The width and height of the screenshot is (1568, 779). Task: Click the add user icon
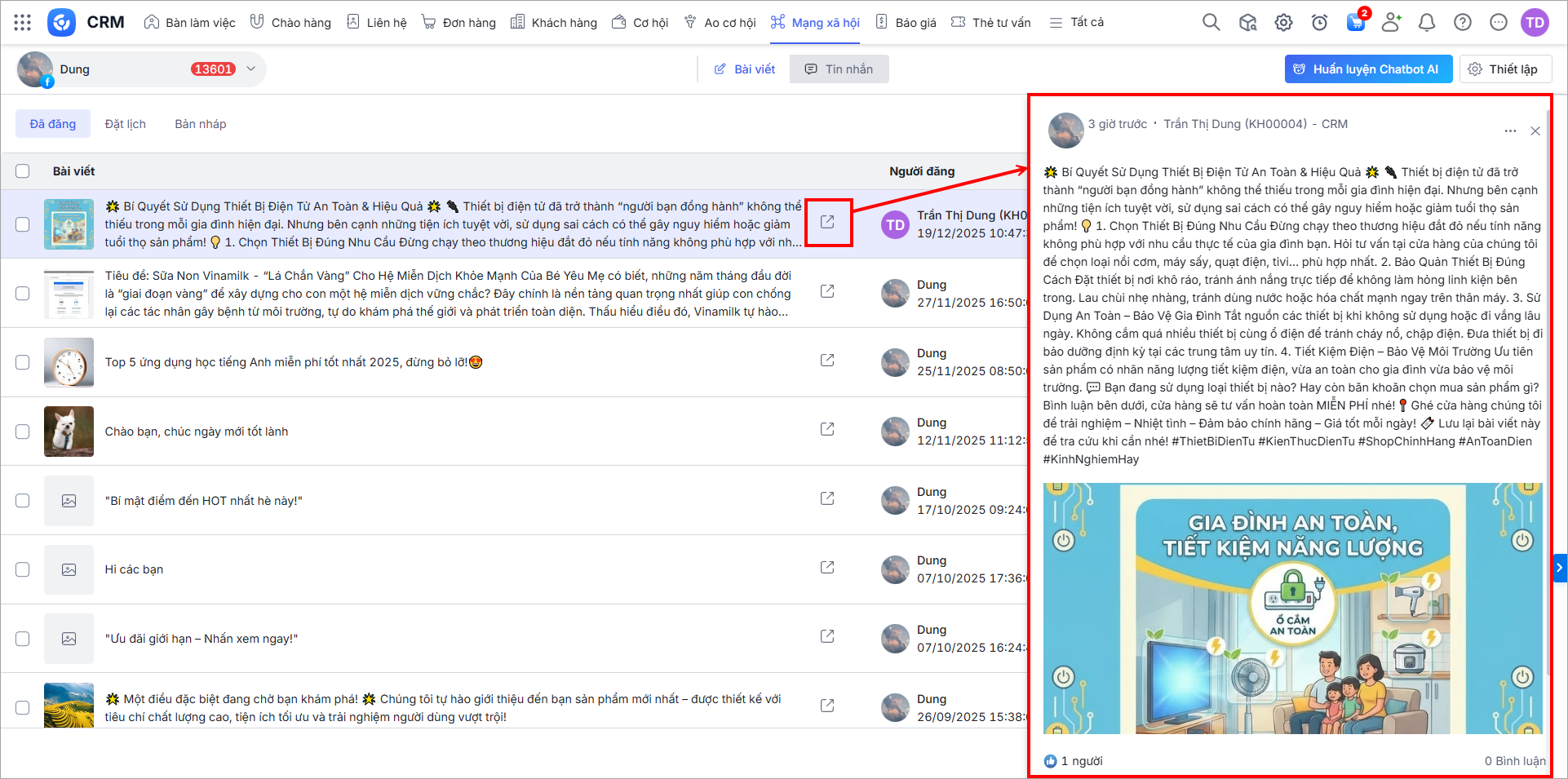tap(1391, 22)
